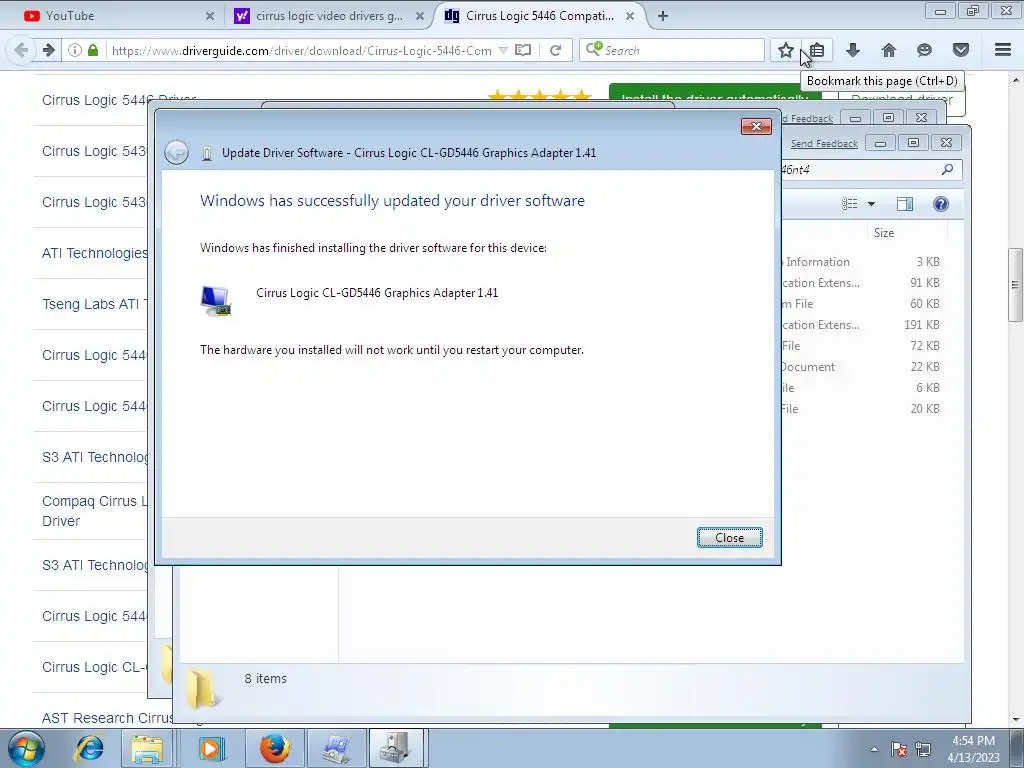This screenshot has height=768, width=1024.
Task: Switch to the cirrus logic video drivers tab
Action: tap(329, 16)
